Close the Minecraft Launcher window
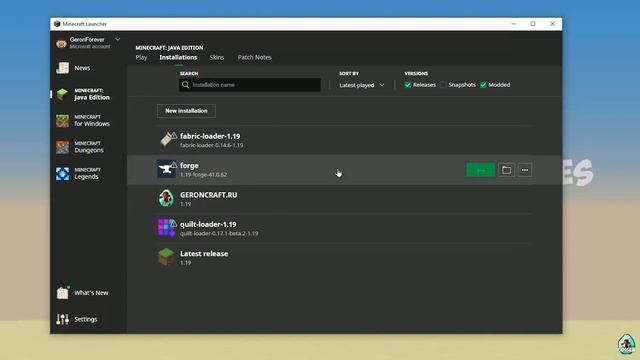 (552, 24)
